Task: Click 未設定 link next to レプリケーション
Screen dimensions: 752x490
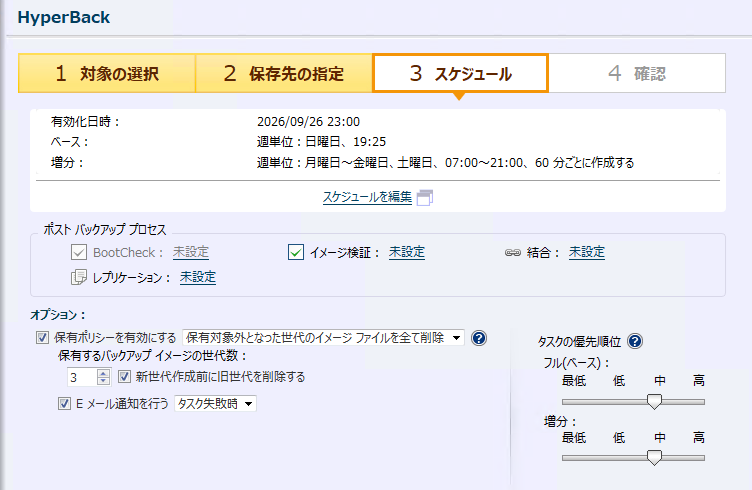Action: tap(198, 277)
